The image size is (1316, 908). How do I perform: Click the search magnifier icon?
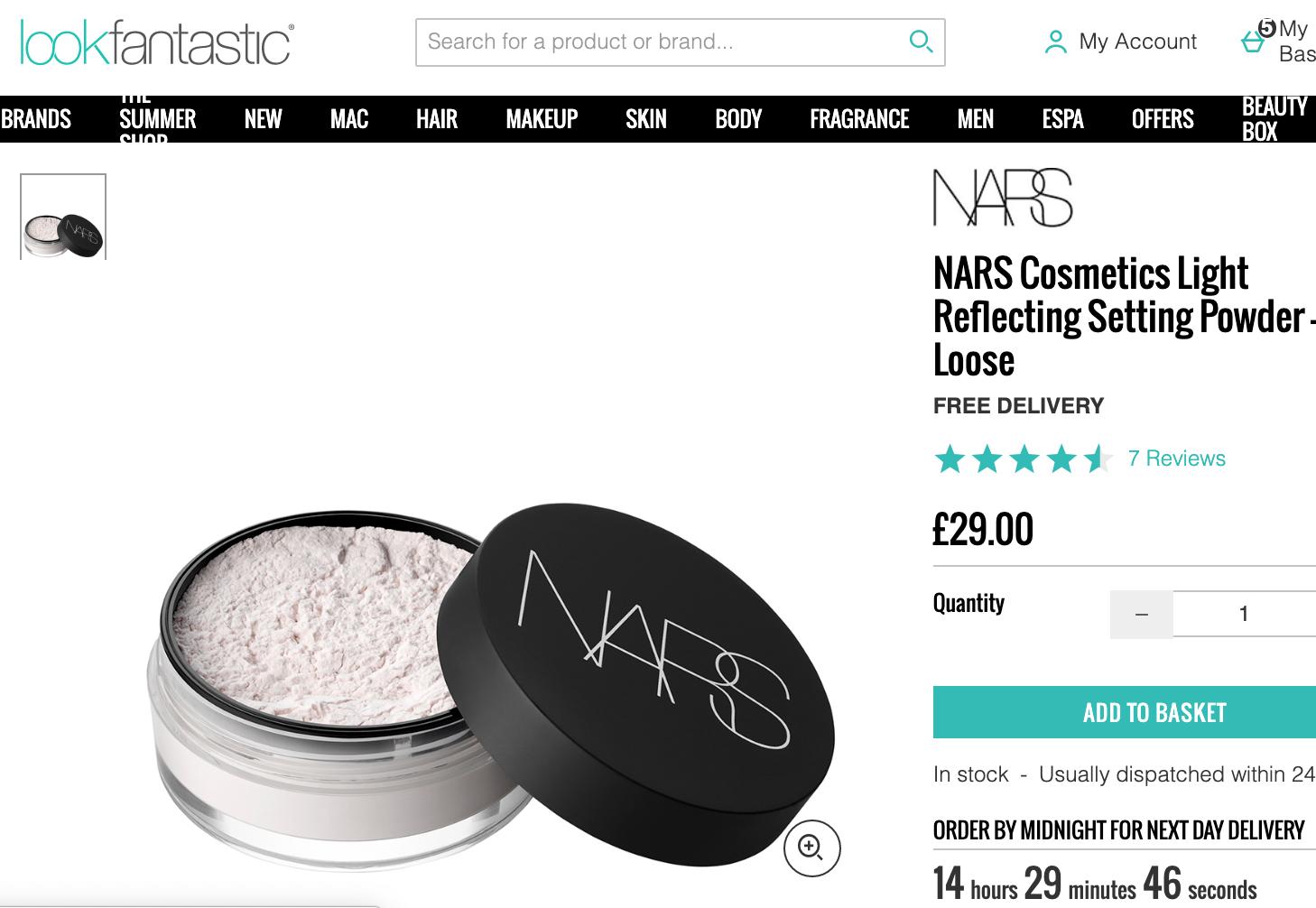(x=920, y=42)
